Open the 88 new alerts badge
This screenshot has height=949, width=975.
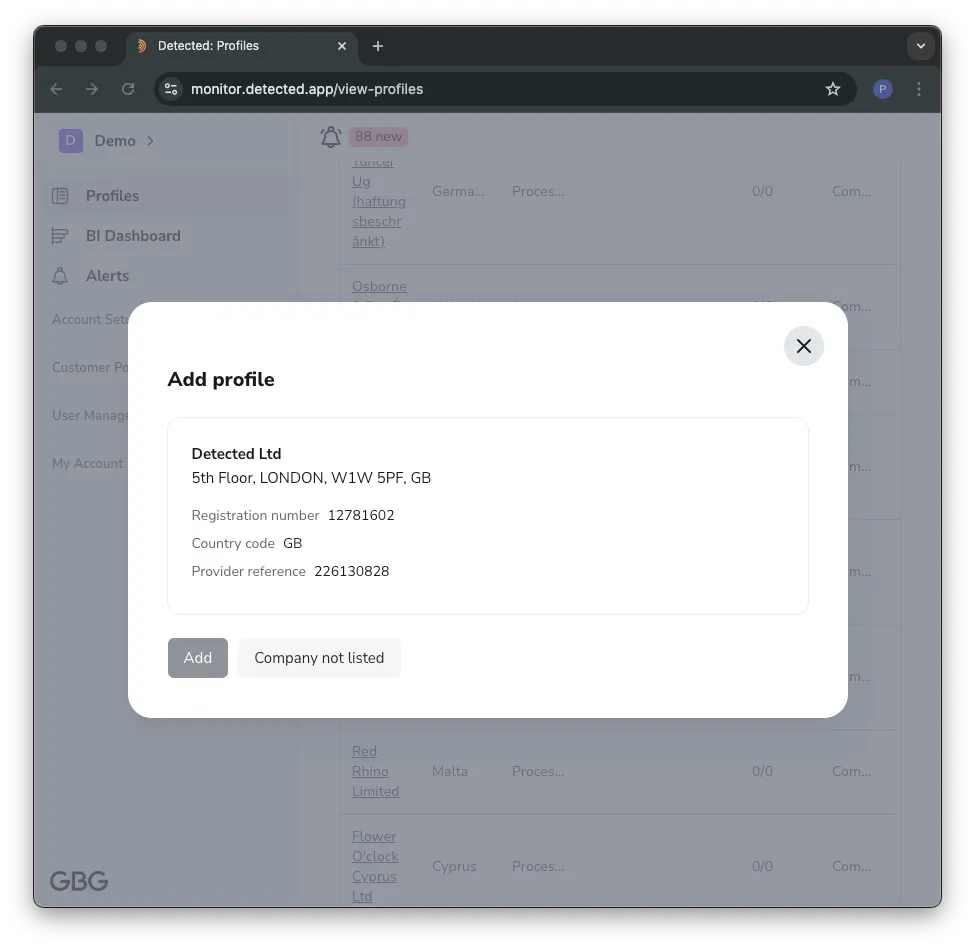click(378, 136)
